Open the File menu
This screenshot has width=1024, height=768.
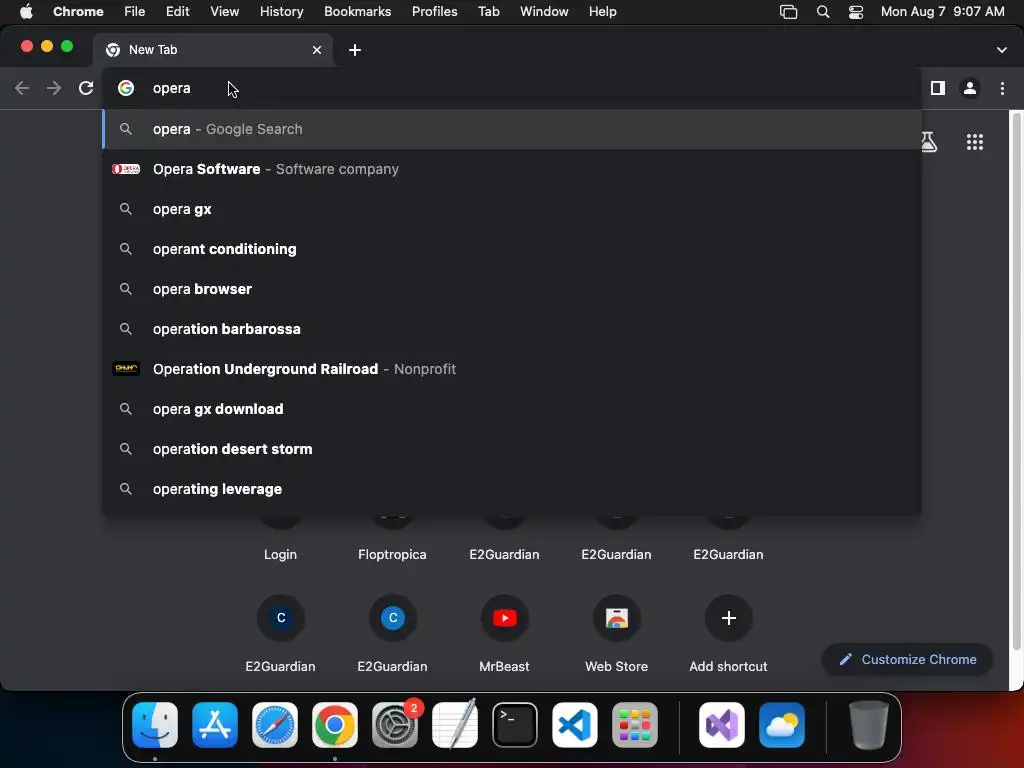135,12
